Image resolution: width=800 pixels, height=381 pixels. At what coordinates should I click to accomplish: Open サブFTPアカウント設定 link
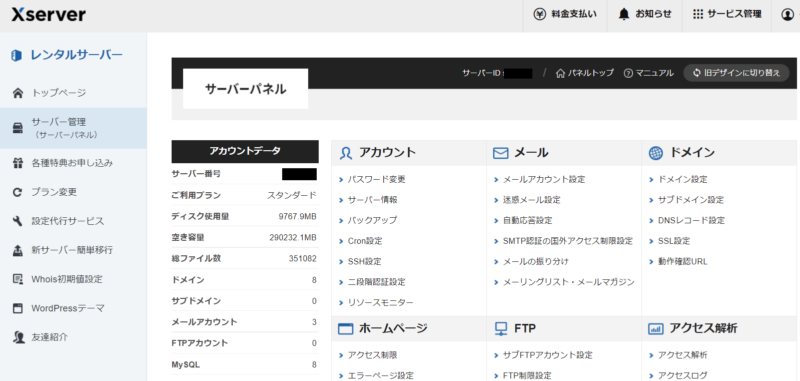point(548,355)
